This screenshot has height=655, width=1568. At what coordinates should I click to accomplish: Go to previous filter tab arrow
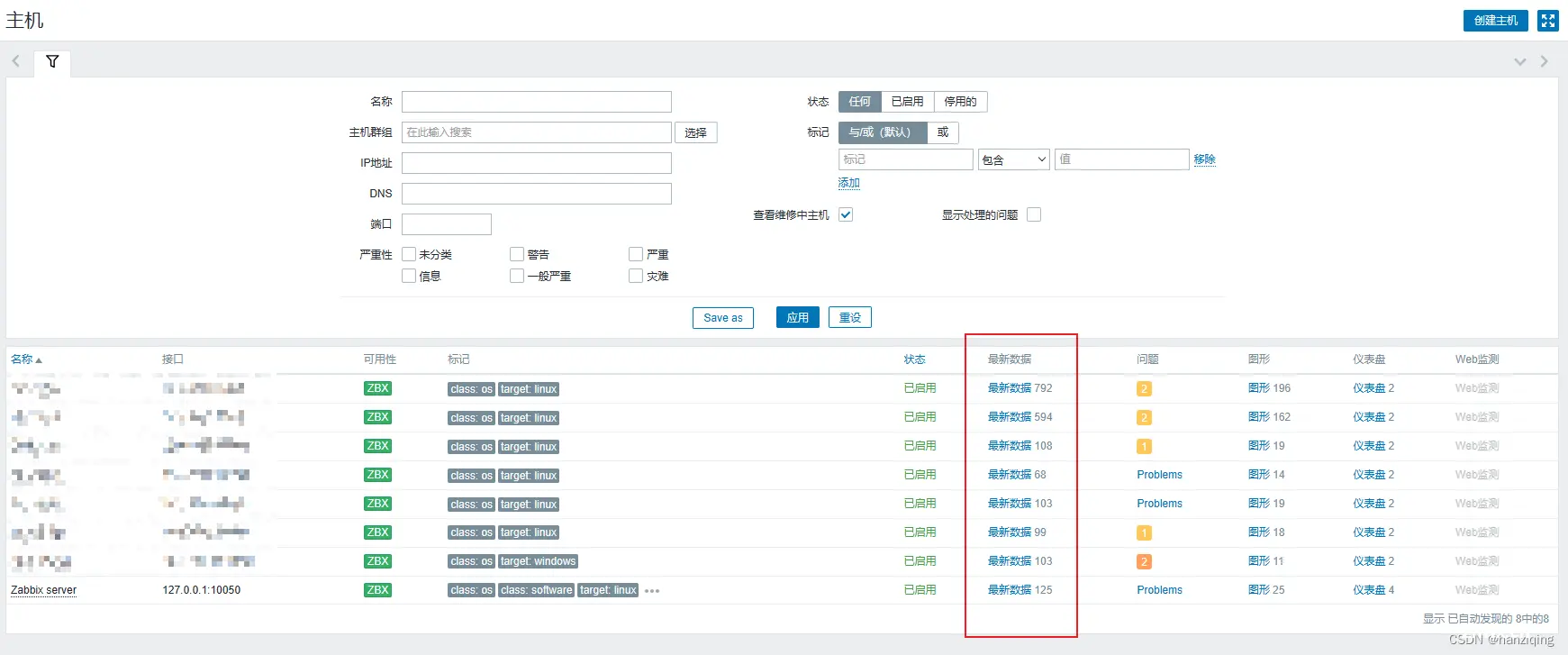coord(15,61)
